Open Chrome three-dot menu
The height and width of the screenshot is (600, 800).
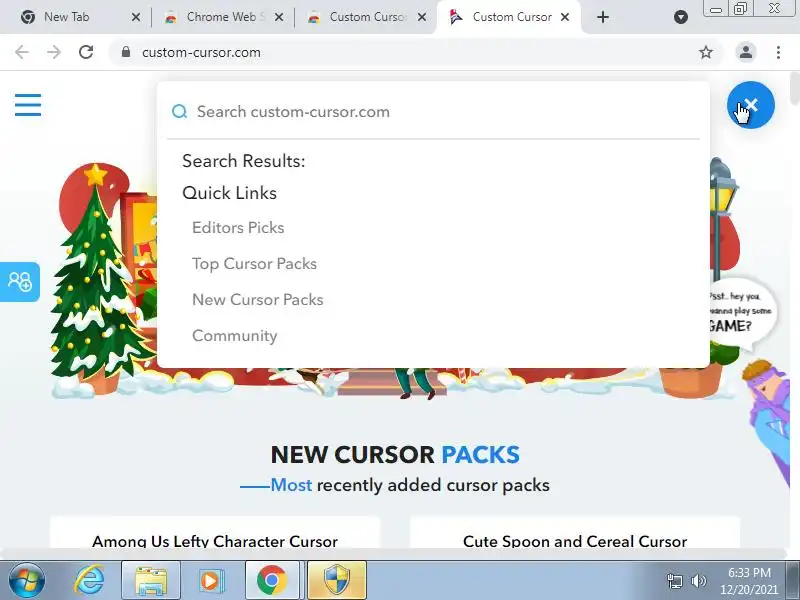[778, 52]
